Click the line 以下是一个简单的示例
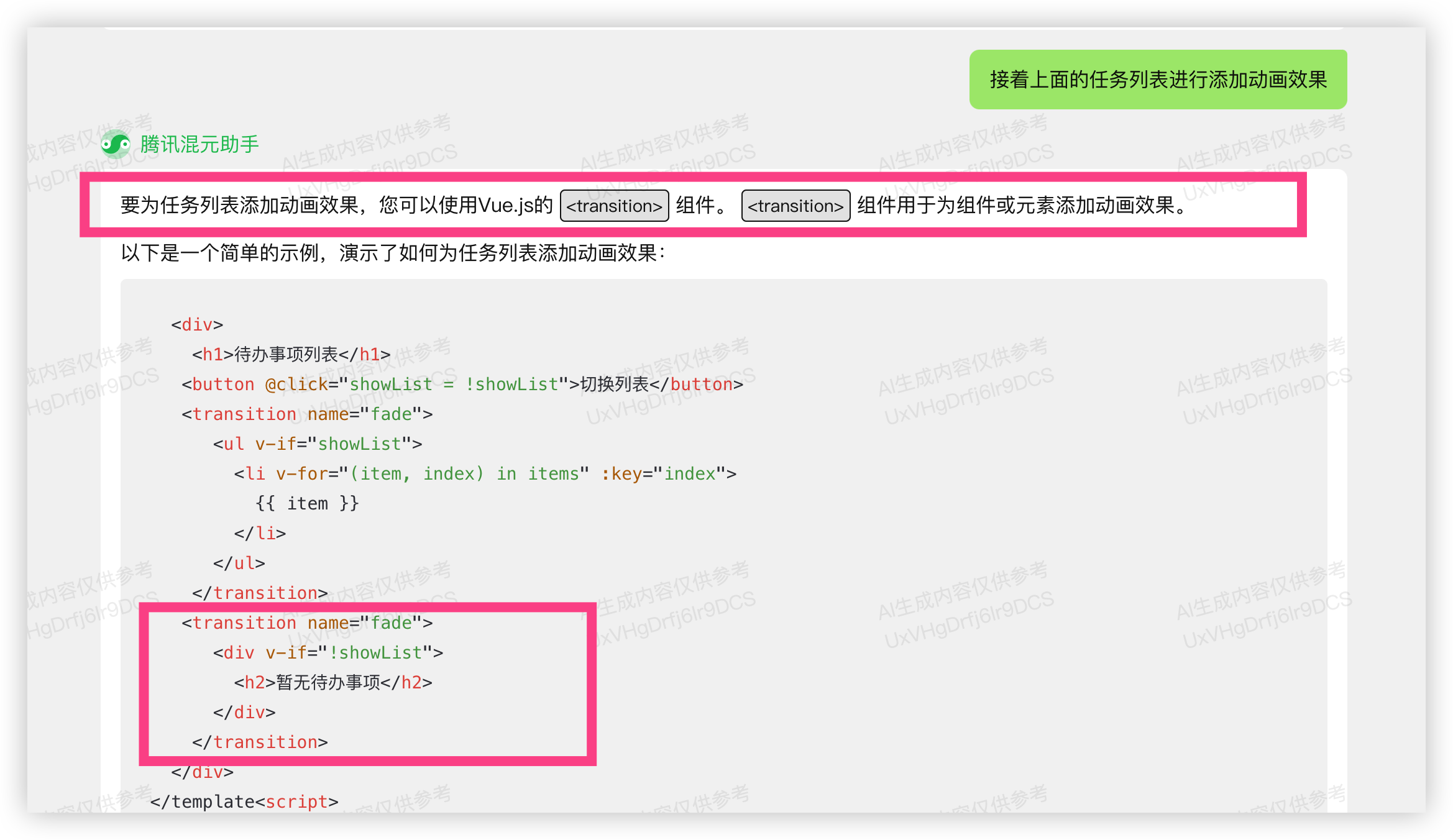 click(x=393, y=253)
